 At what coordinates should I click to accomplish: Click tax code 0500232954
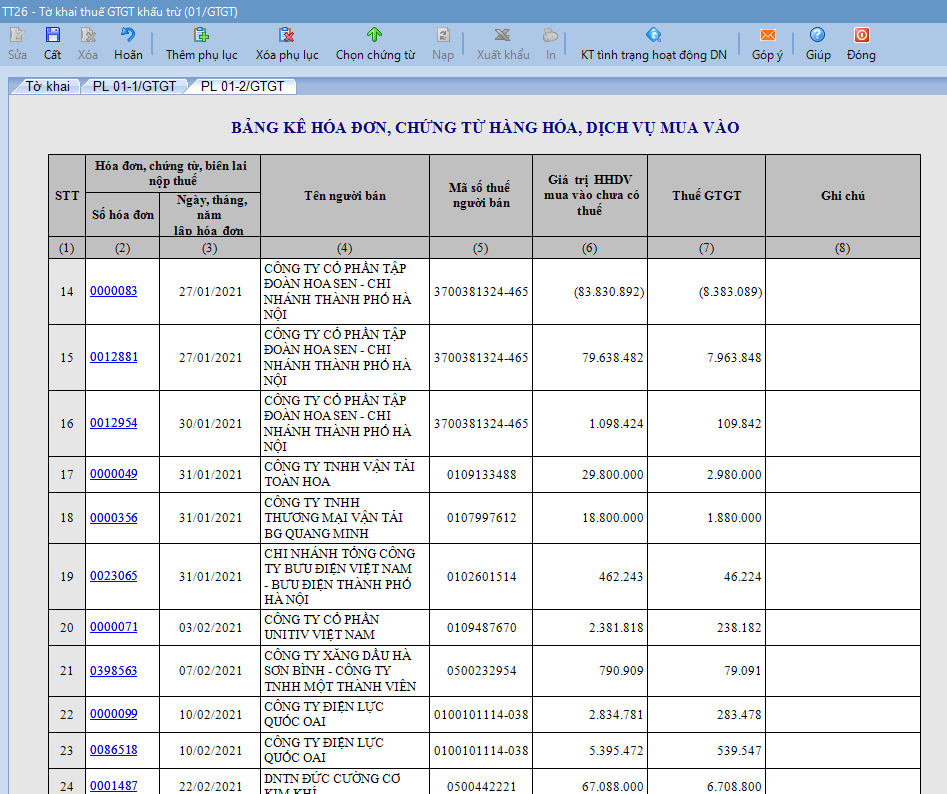[x=481, y=671]
